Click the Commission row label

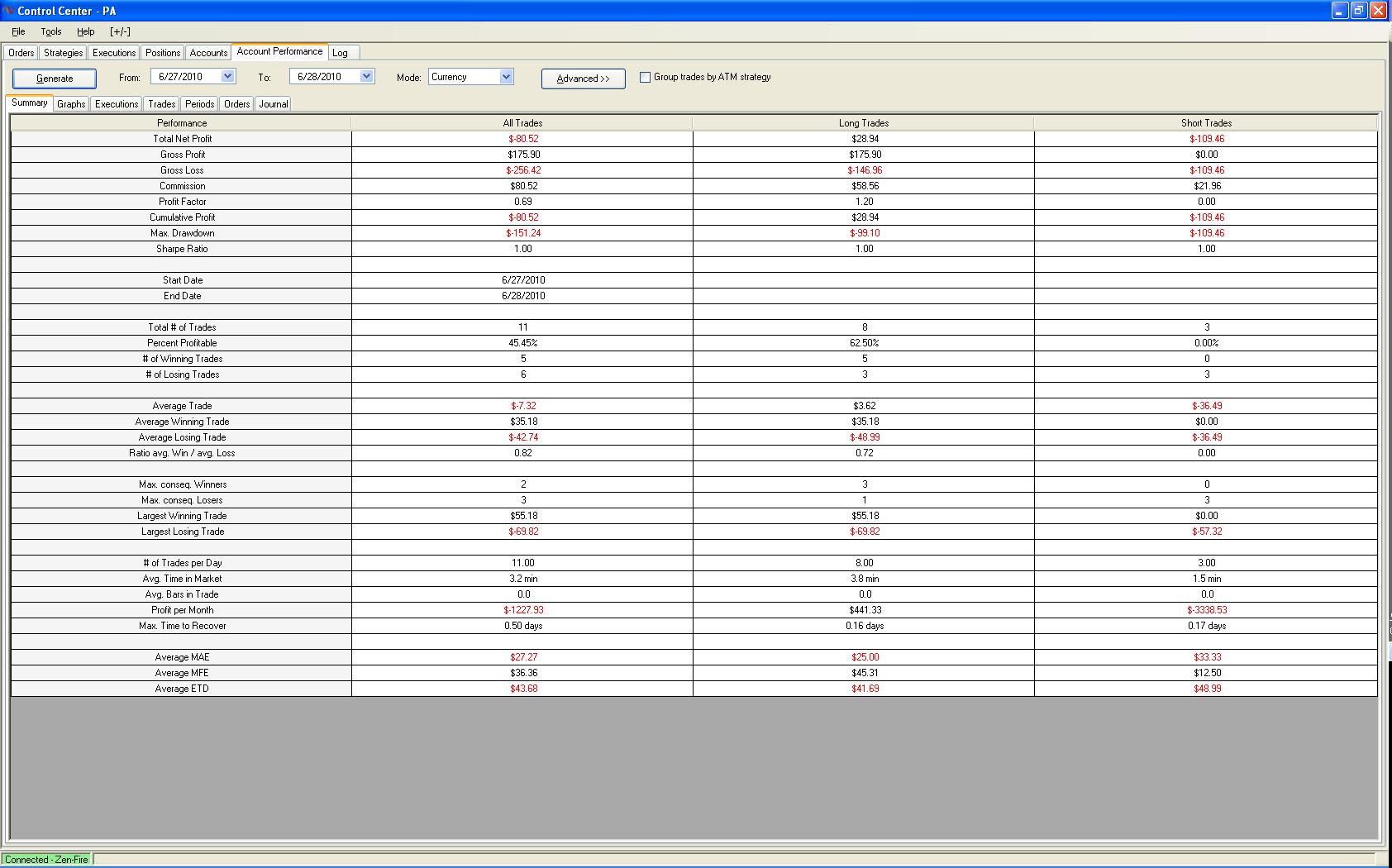(x=182, y=186)
